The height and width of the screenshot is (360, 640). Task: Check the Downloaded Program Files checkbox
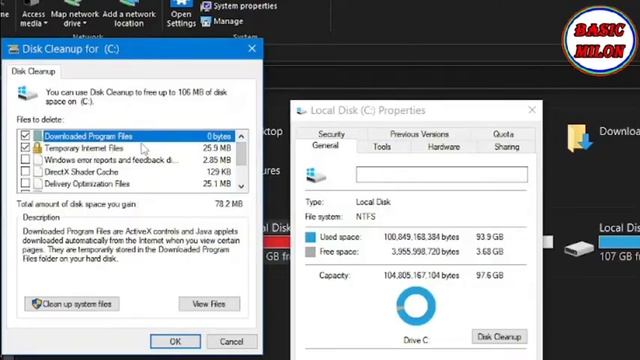click(x=25, y=135)
